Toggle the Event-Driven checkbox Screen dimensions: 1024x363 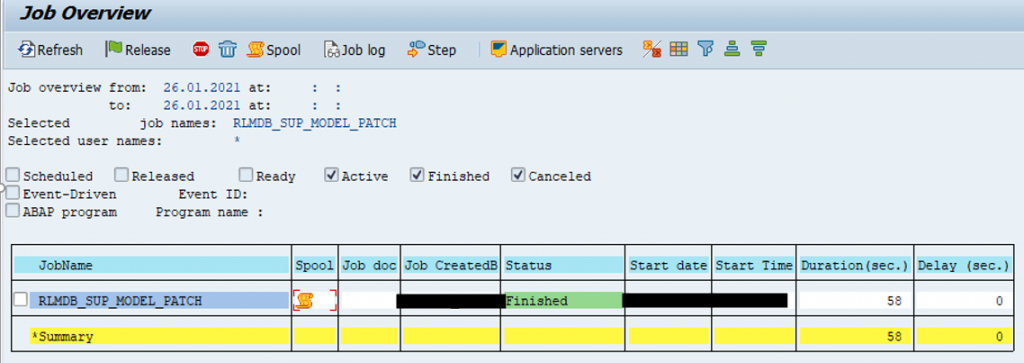[x=12, y=193]
